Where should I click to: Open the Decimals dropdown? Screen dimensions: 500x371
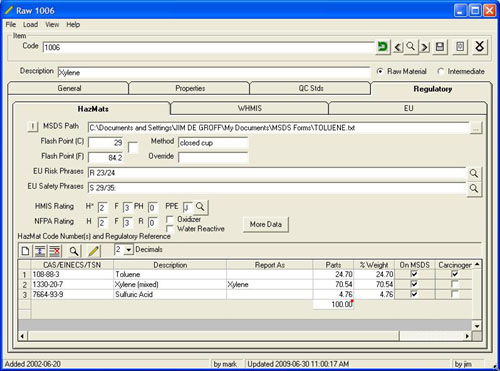point(129,250)
